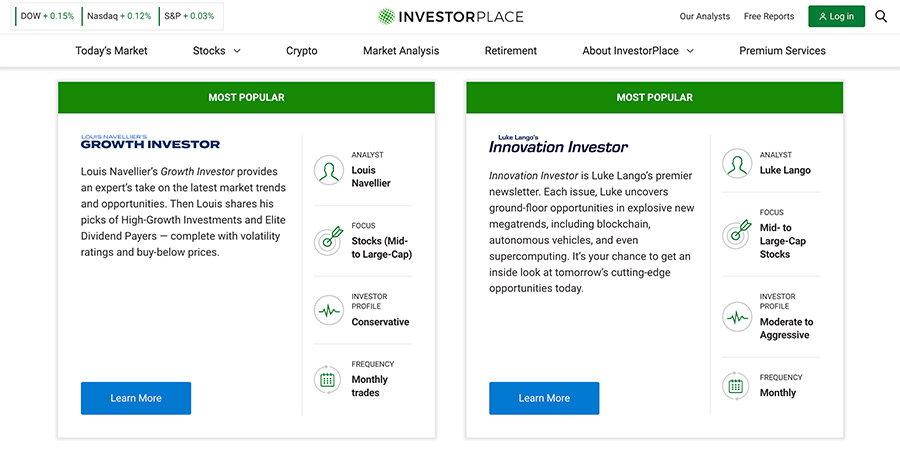
Task: Click Moderate to Aggressive pulse icon
Action: click(737, 317)
